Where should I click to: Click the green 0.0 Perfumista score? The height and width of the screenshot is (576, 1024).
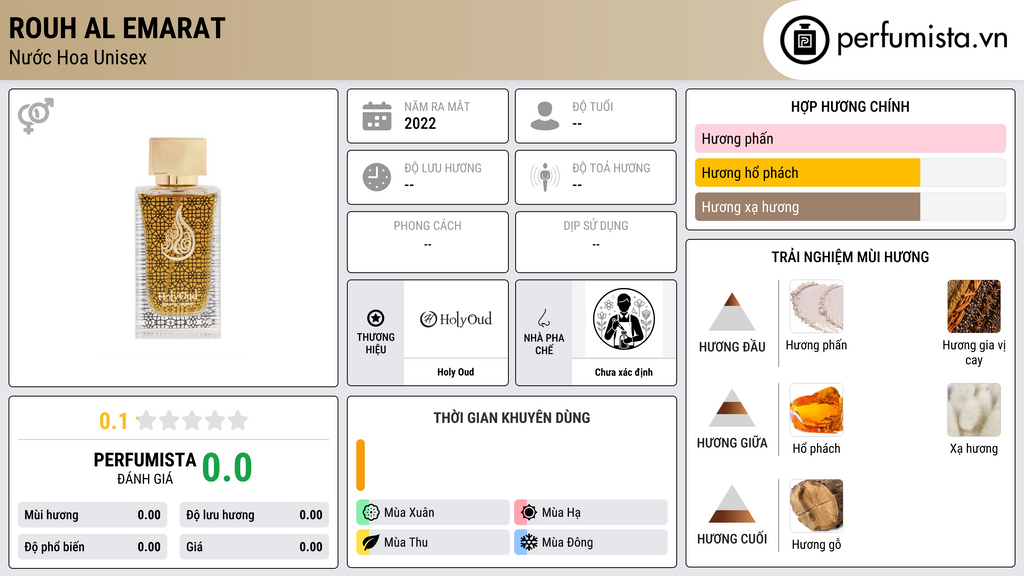[227, 468]
